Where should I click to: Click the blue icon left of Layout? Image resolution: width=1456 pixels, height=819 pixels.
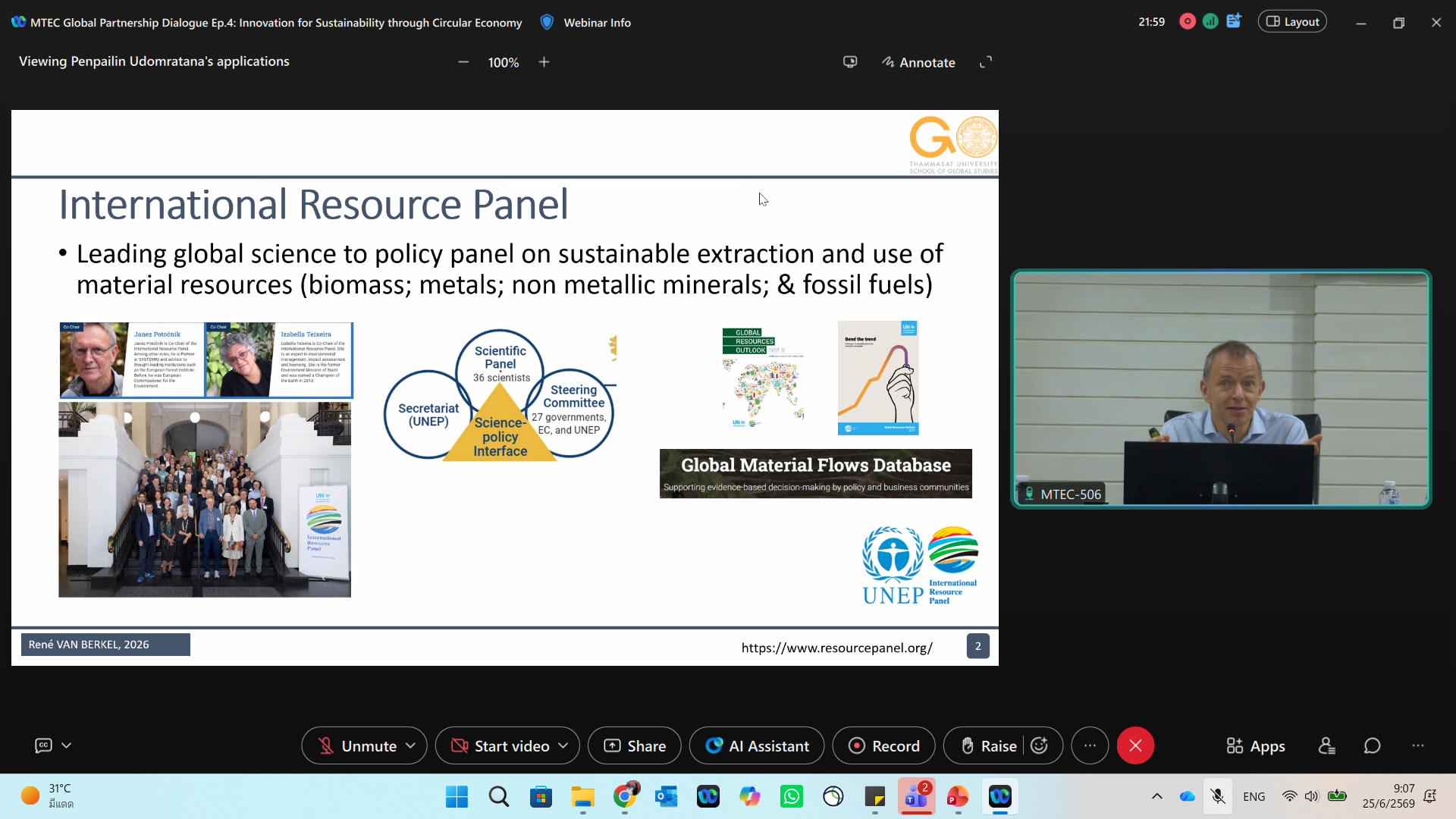pyautogui.click(x=1234, y=21)
